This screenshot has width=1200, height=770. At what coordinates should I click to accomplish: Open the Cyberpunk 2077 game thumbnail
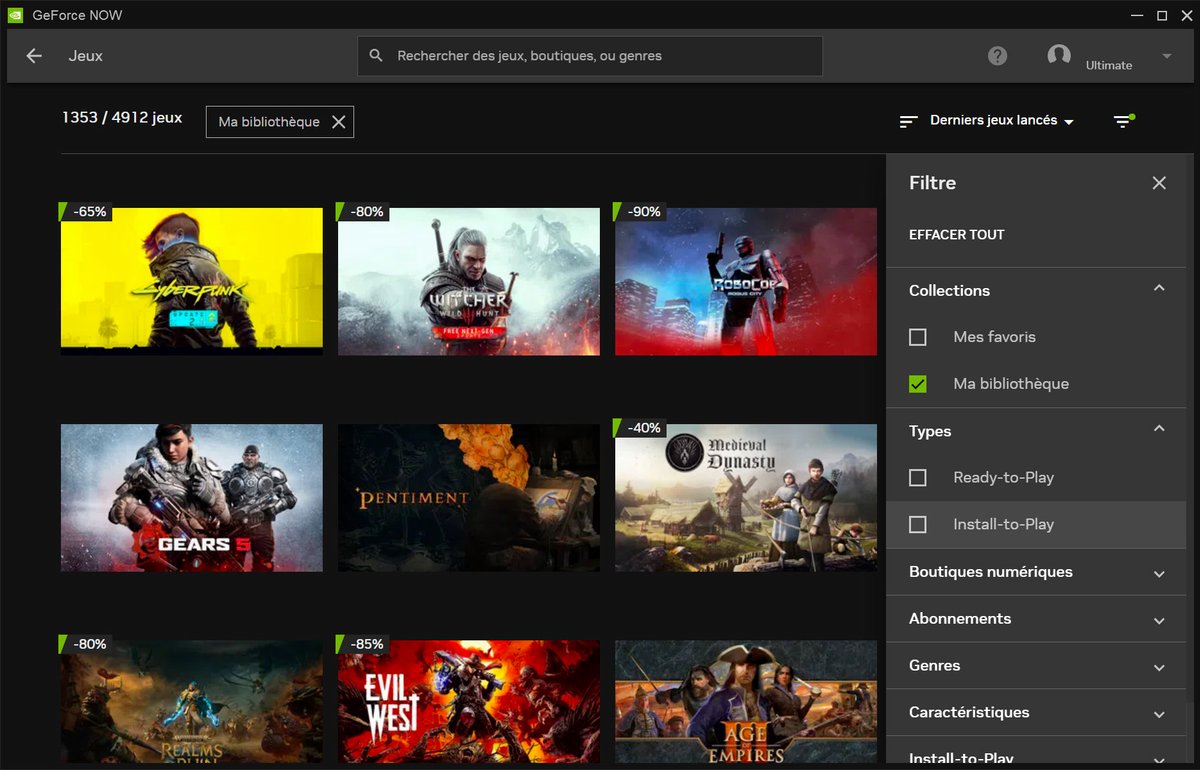(x=191, y=281)
